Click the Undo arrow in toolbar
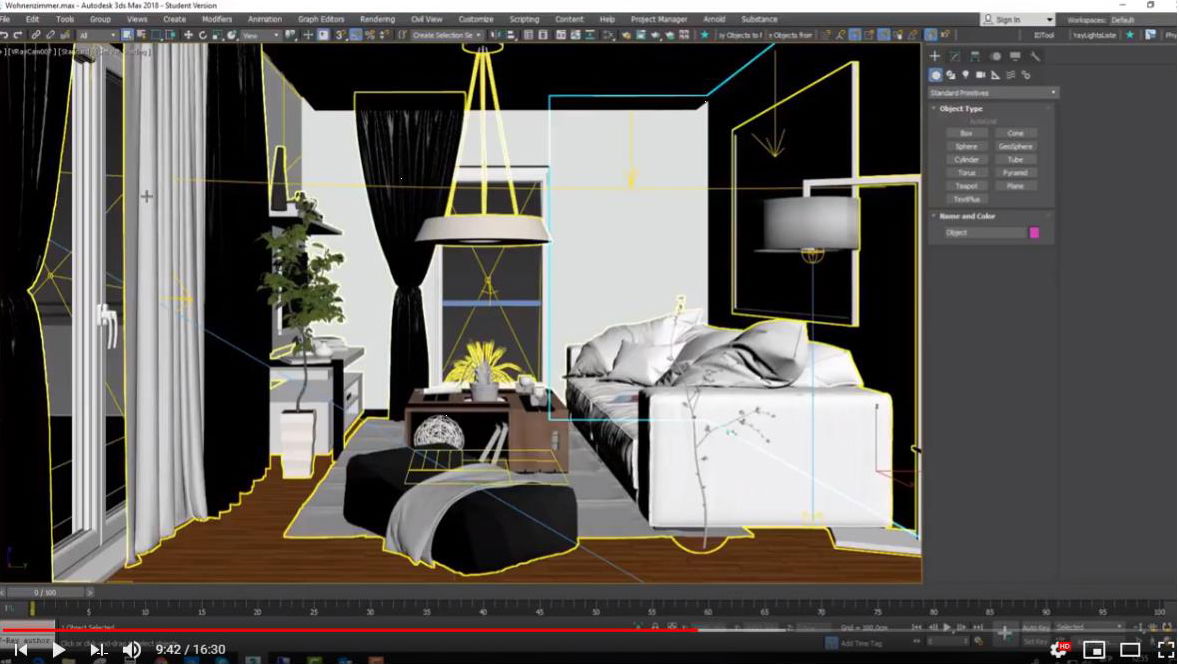The image size is (1179, 664). 5,35
